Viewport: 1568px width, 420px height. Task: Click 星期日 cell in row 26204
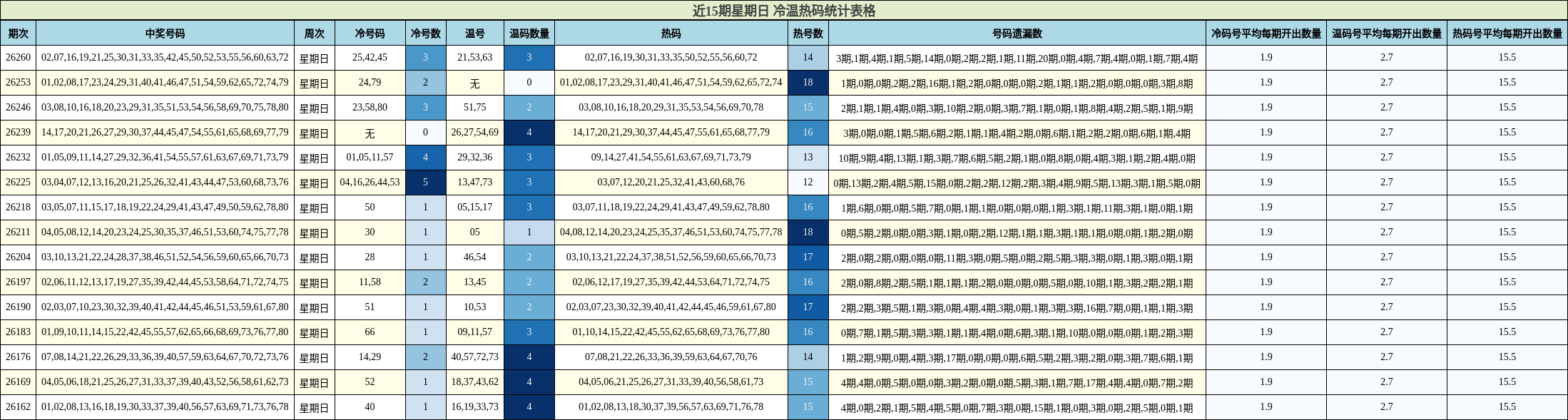click(x=315, y=257)
